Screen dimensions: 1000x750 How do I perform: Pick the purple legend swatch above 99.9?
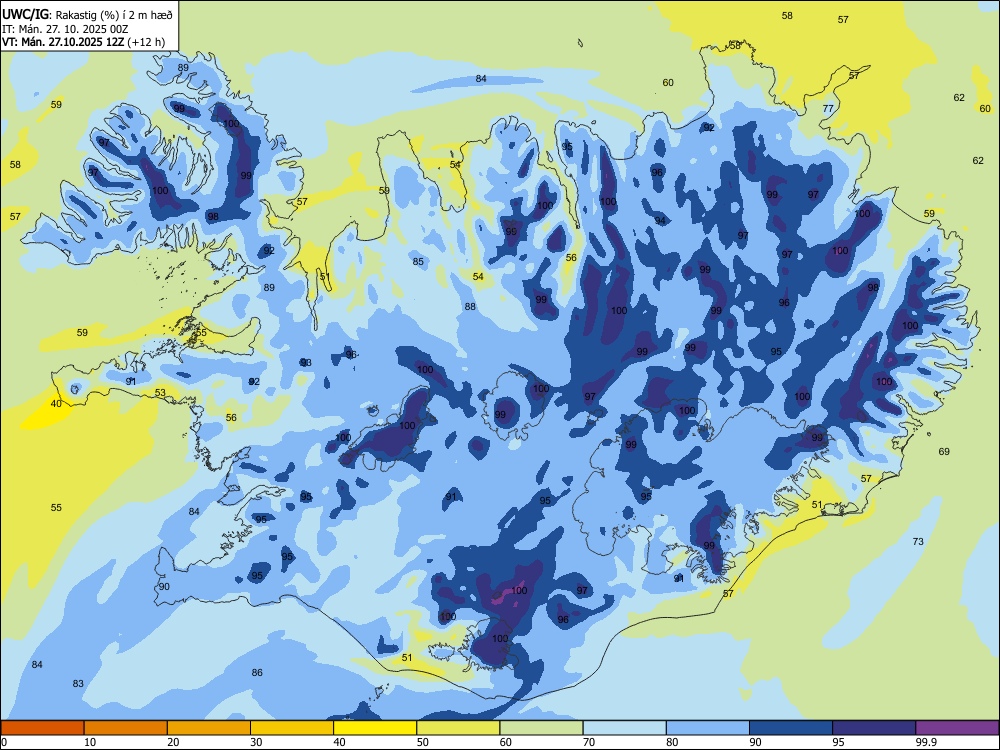coord(957,728)
